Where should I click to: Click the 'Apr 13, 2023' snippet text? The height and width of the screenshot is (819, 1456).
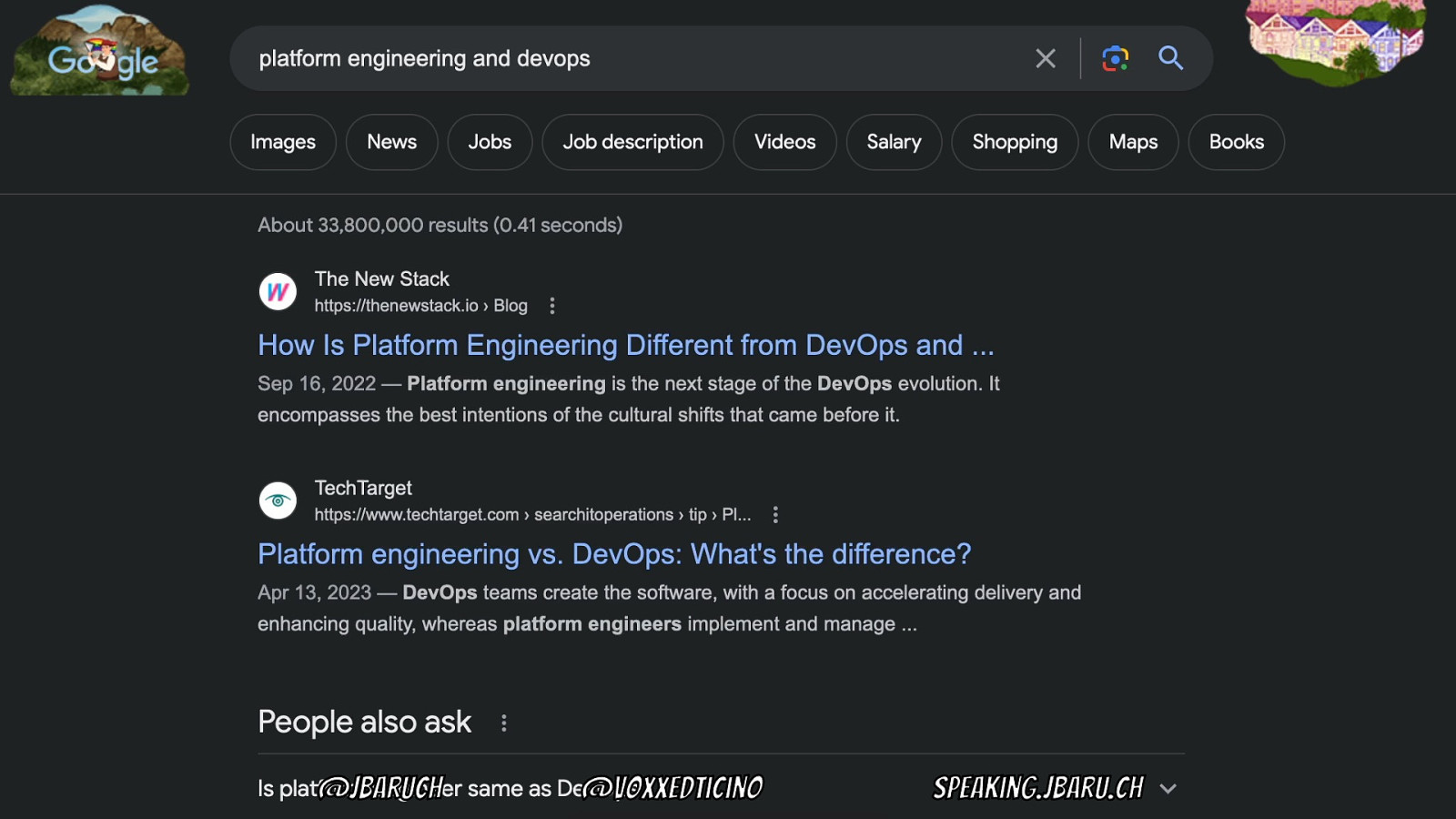(315, 593)
